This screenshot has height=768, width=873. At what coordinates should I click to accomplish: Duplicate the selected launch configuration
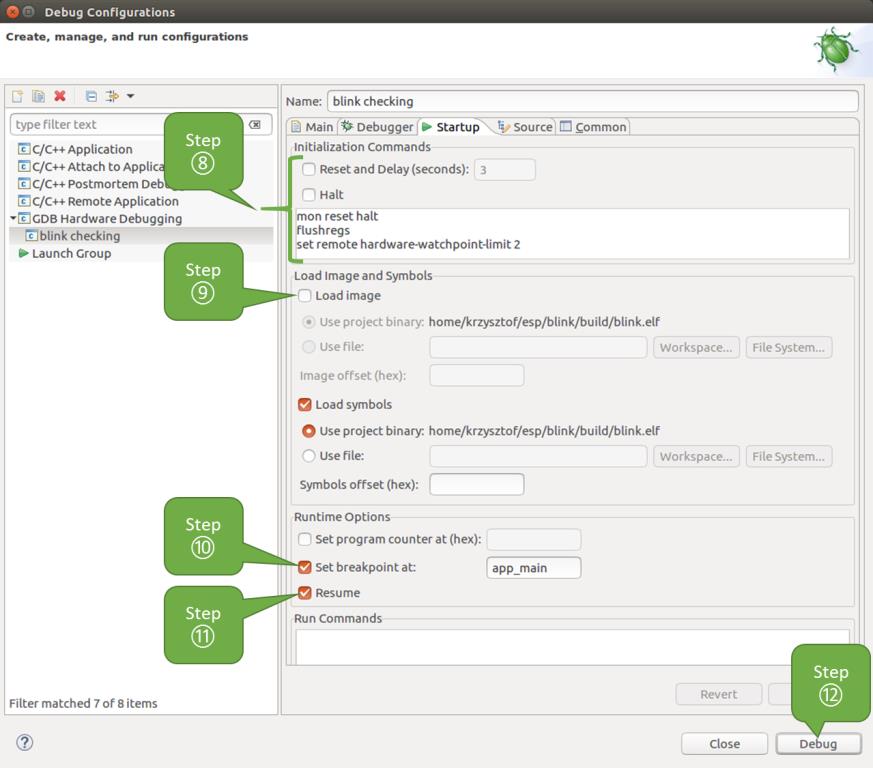(x=37, y=96)
